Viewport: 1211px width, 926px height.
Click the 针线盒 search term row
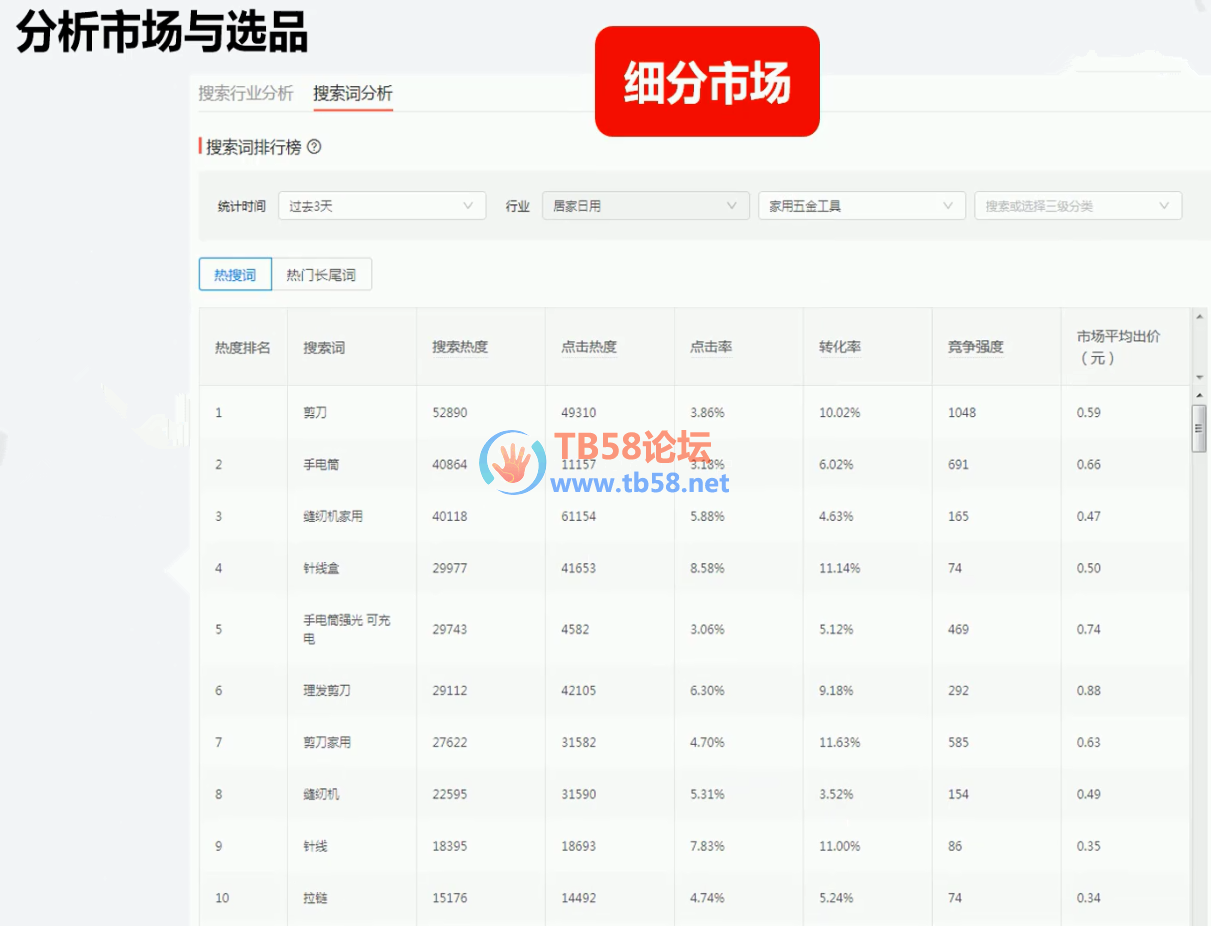(320, 568)
